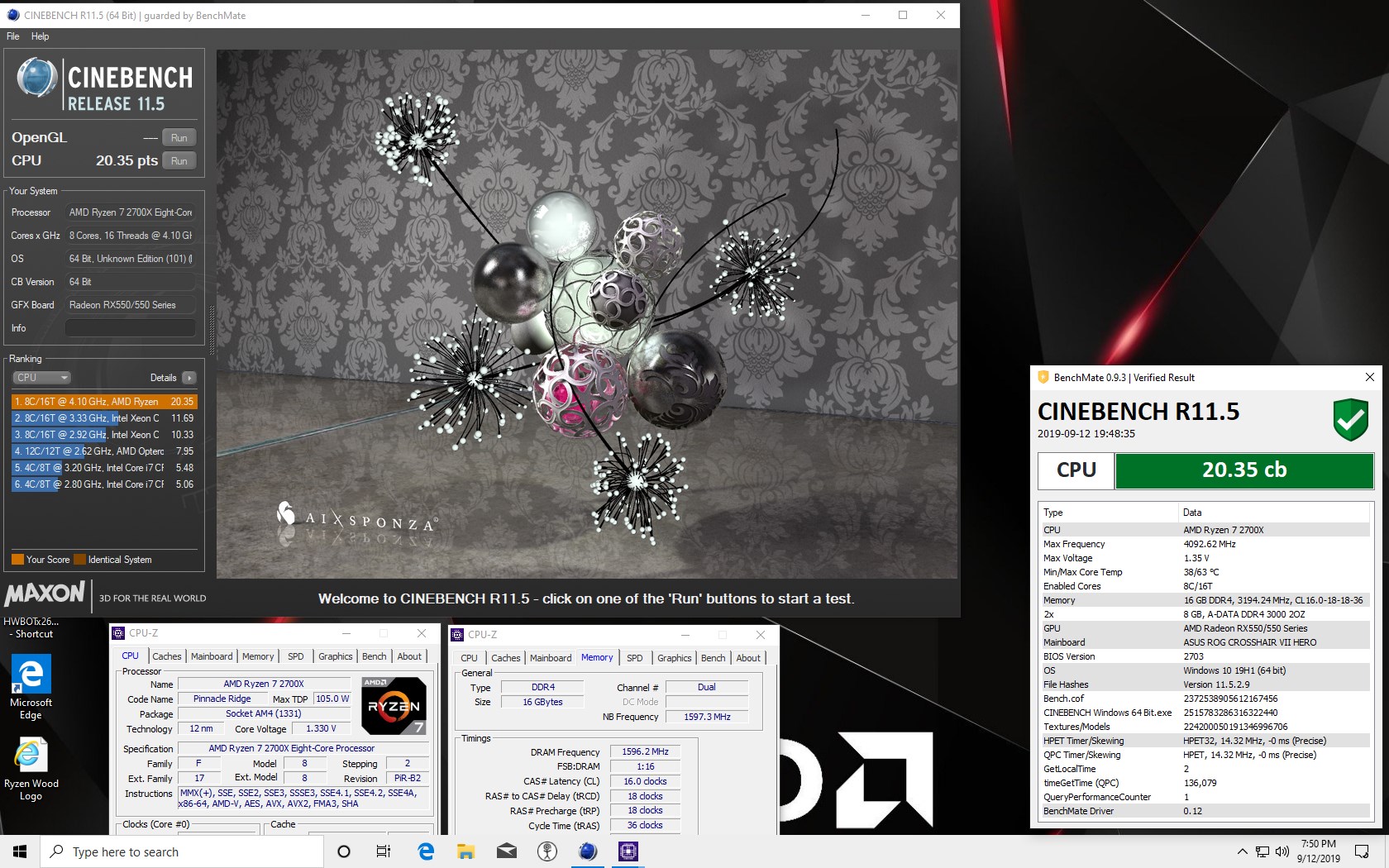
Task: Open SPD tab in right CPU-Z window
Action: pyautogui.click(x=635, y=658)
